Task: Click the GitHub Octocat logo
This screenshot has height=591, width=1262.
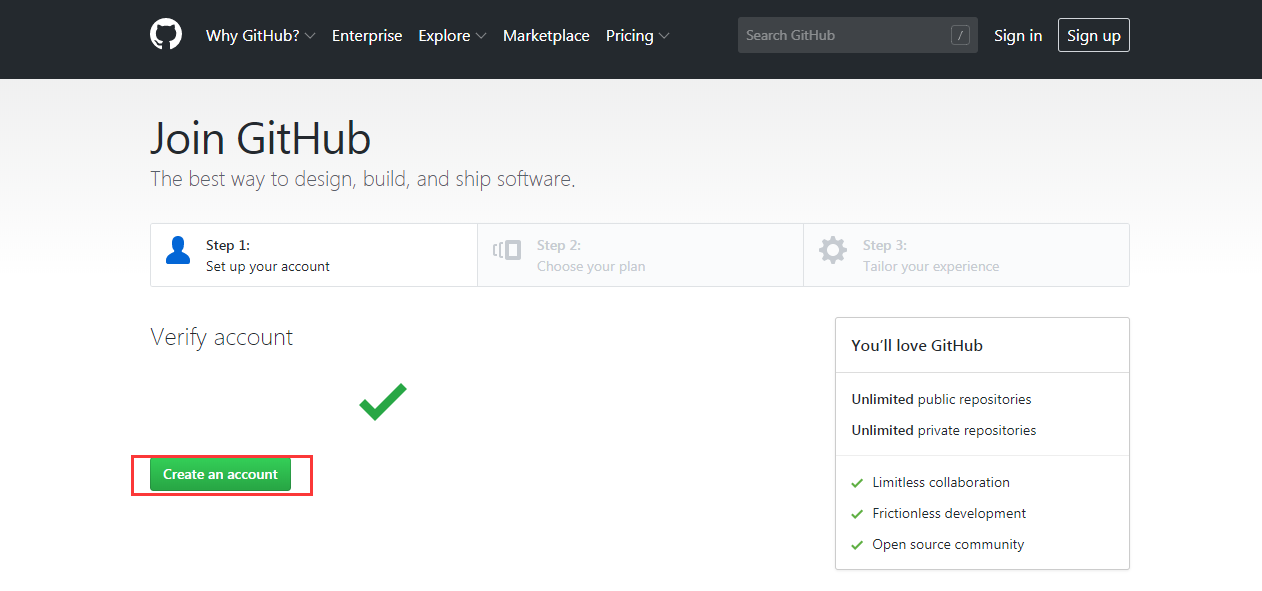Action: [x=166, y=35]
